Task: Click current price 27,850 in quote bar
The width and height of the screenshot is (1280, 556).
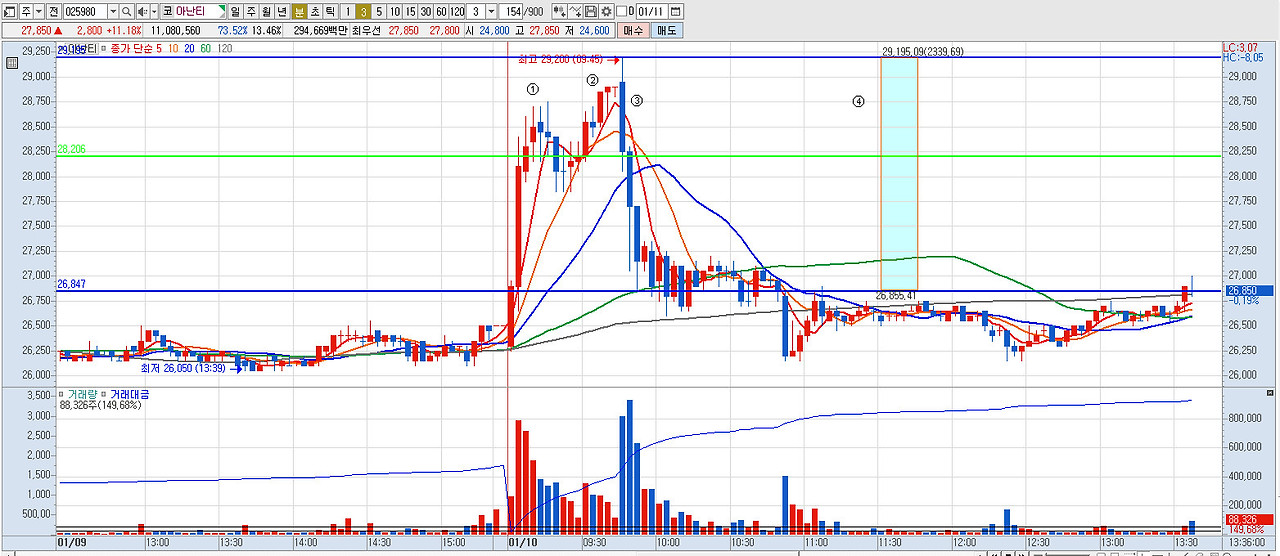Action: pyautogui.click(x=36, y=31)
